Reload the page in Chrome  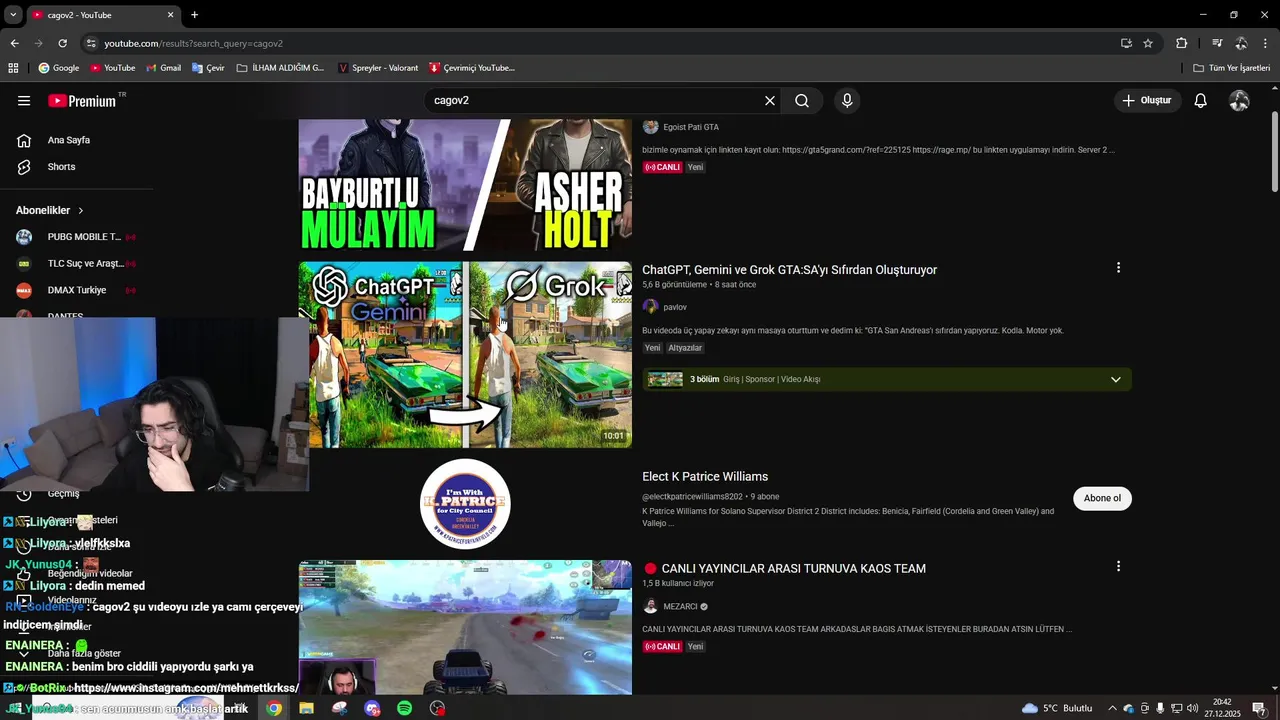tap(62, 43)
